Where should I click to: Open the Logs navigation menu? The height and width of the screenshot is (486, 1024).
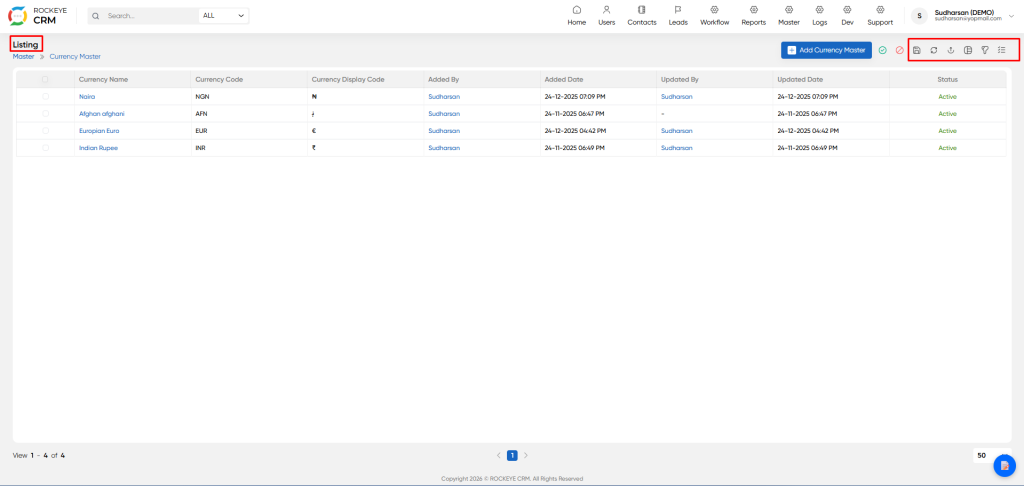click(x=820, y=16)
